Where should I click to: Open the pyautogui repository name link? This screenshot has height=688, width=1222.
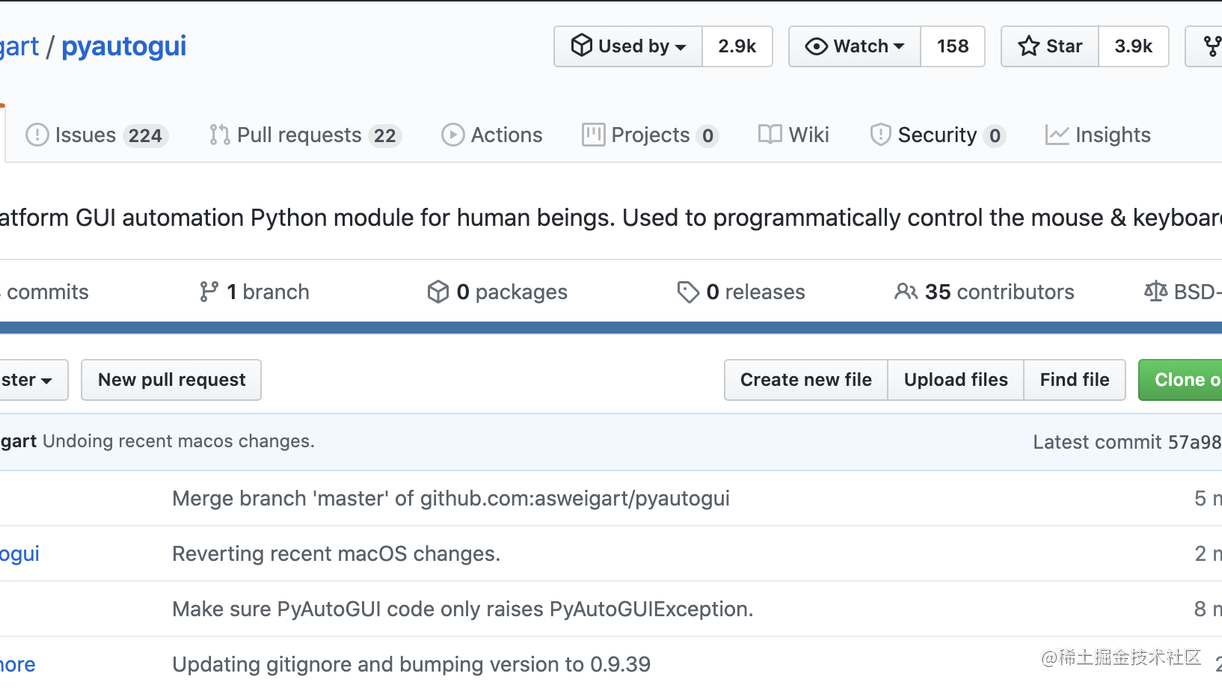point(123,45)
